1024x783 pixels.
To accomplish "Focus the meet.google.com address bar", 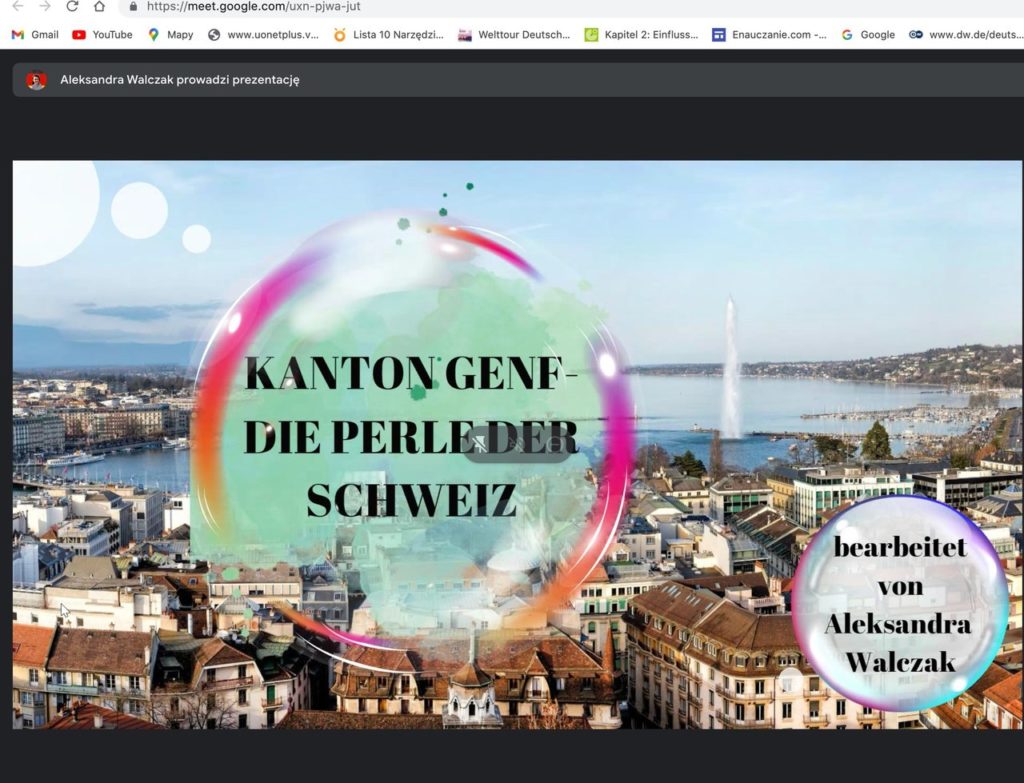I will click(x=400, y=6).
